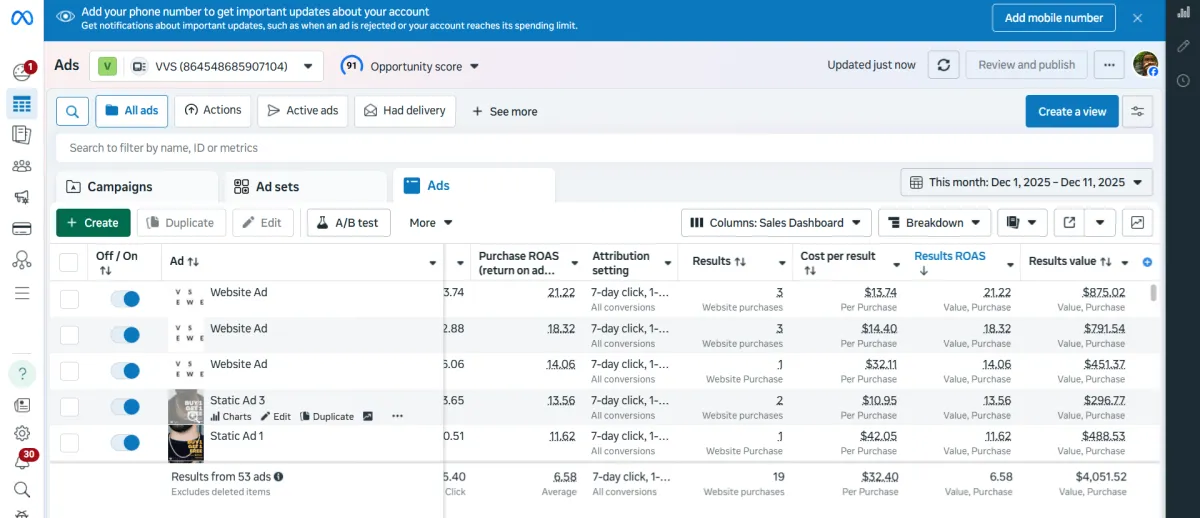The width and height of the screenshot is (1200, 518).
Task: Open the search magnifier in filter bar
Action: (72, 111)
